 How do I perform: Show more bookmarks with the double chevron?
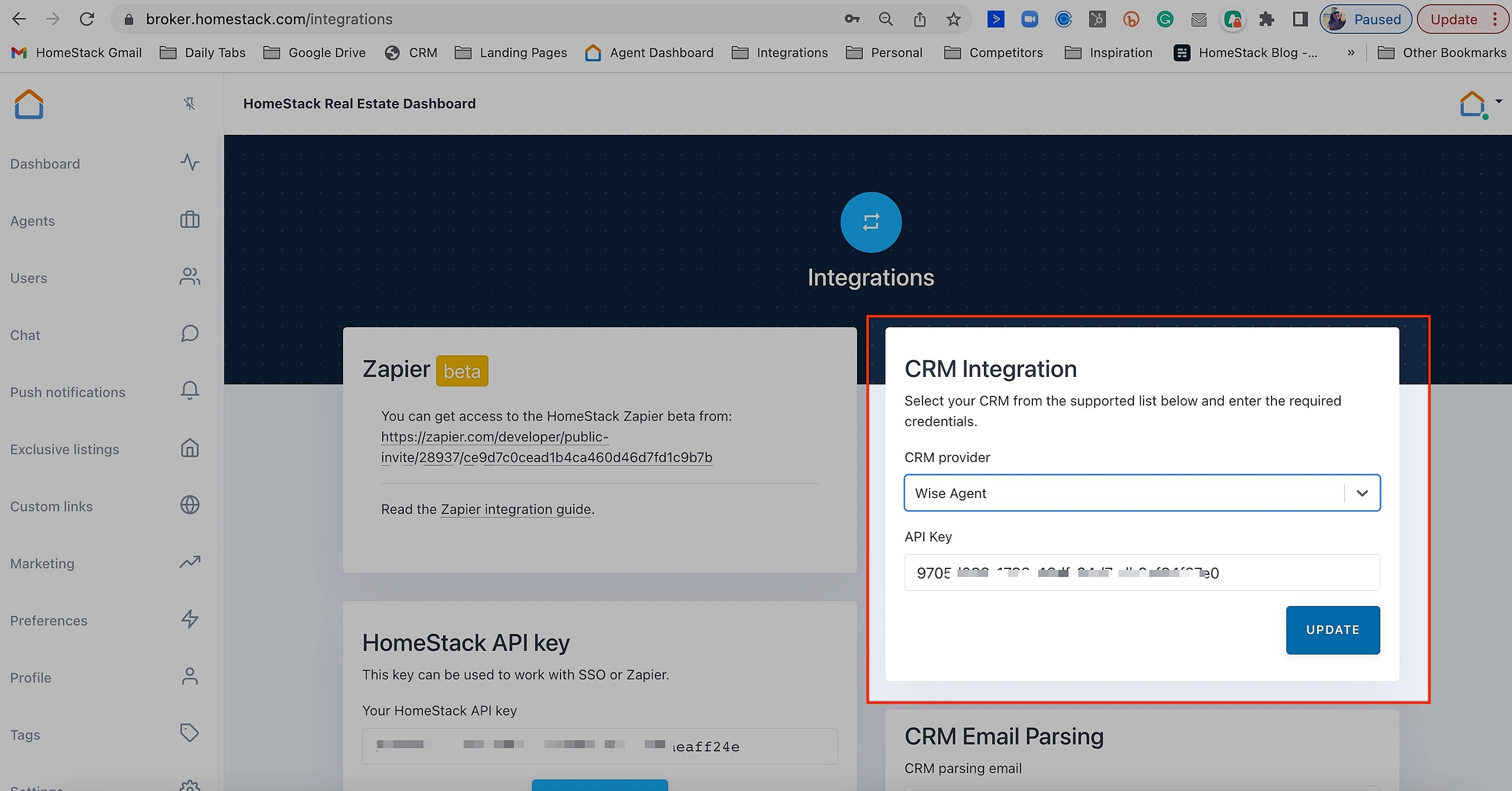point(1351,53)
